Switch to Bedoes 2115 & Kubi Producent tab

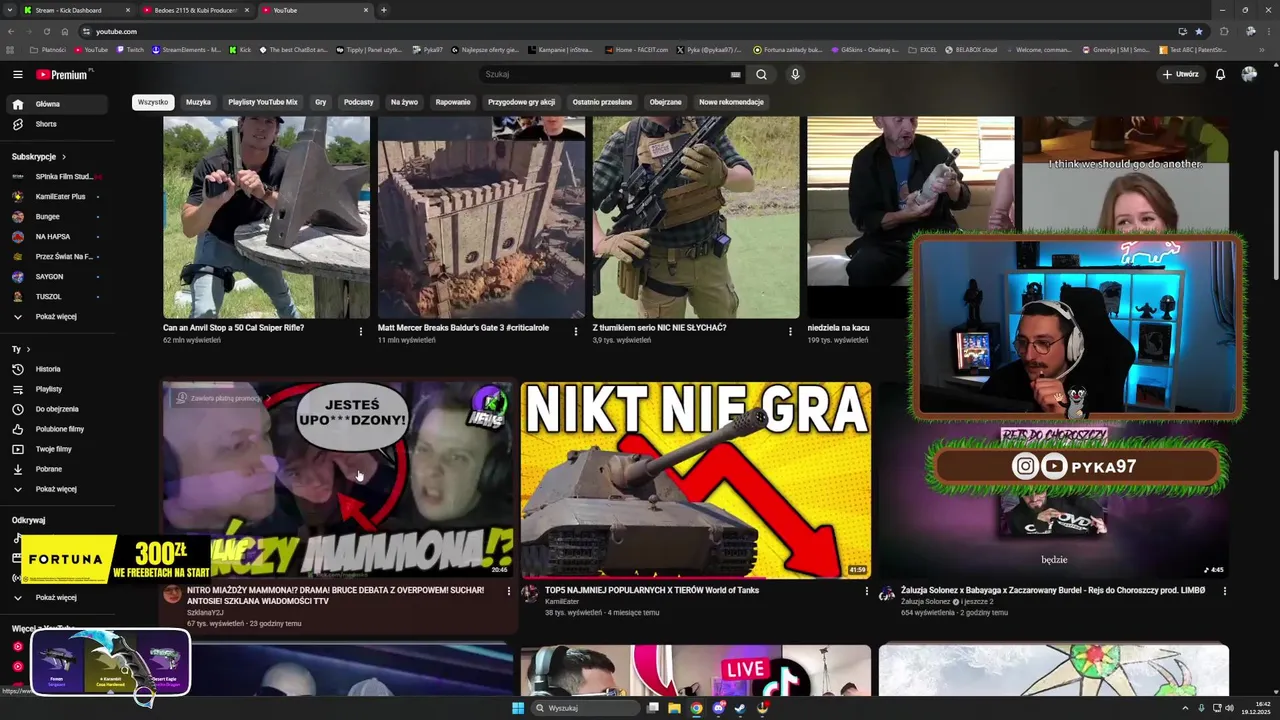(x=196, y=10)
